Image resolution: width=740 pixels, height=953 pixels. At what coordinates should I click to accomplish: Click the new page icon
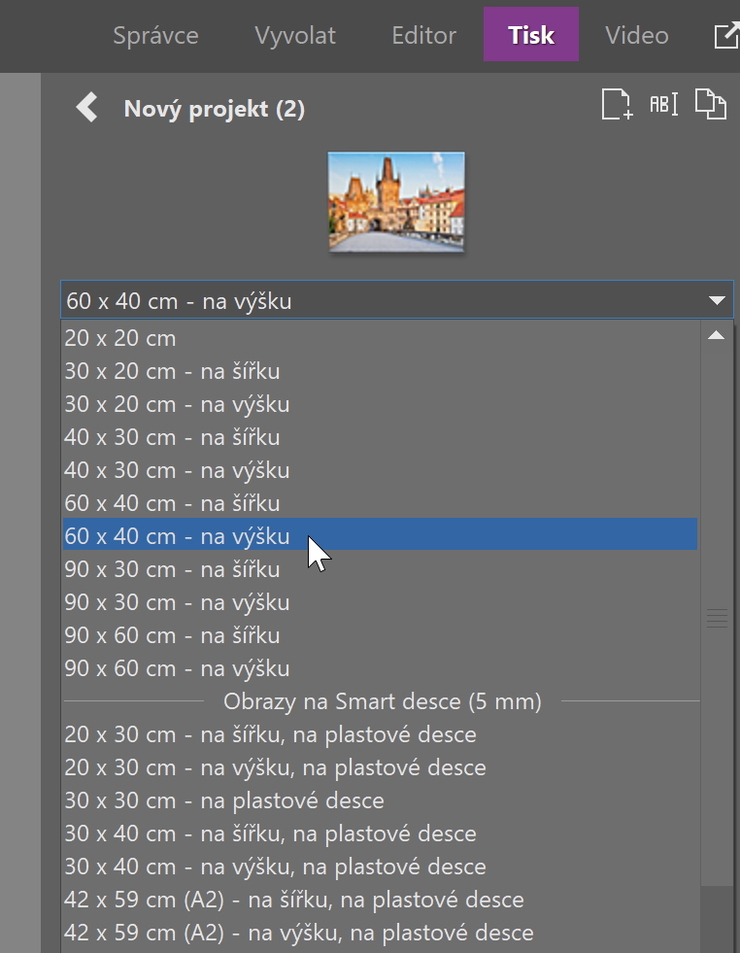(x=617, y=105)
